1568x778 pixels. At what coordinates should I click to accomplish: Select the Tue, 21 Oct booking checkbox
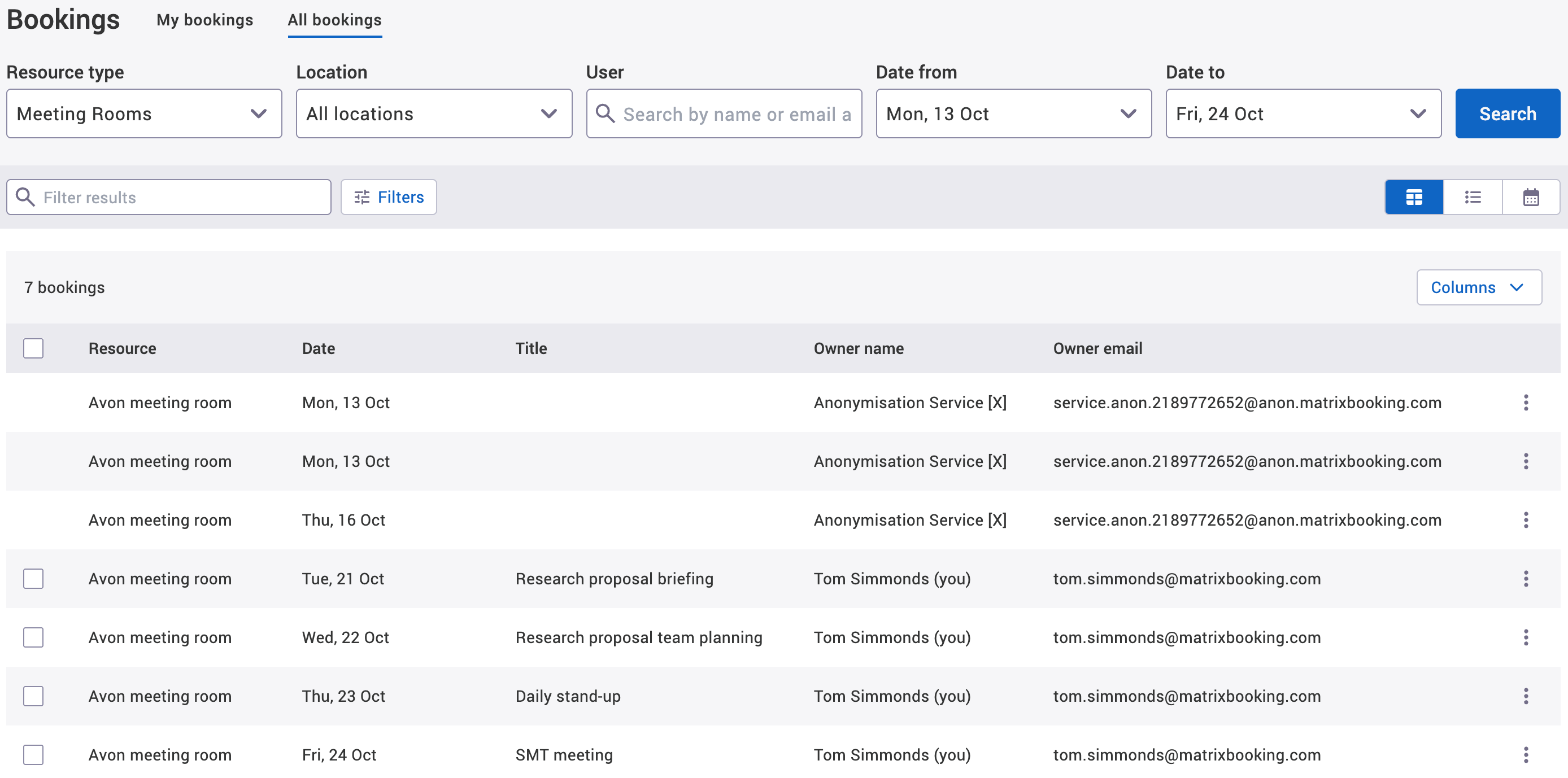pyautogui.click(x=33, y=579)
